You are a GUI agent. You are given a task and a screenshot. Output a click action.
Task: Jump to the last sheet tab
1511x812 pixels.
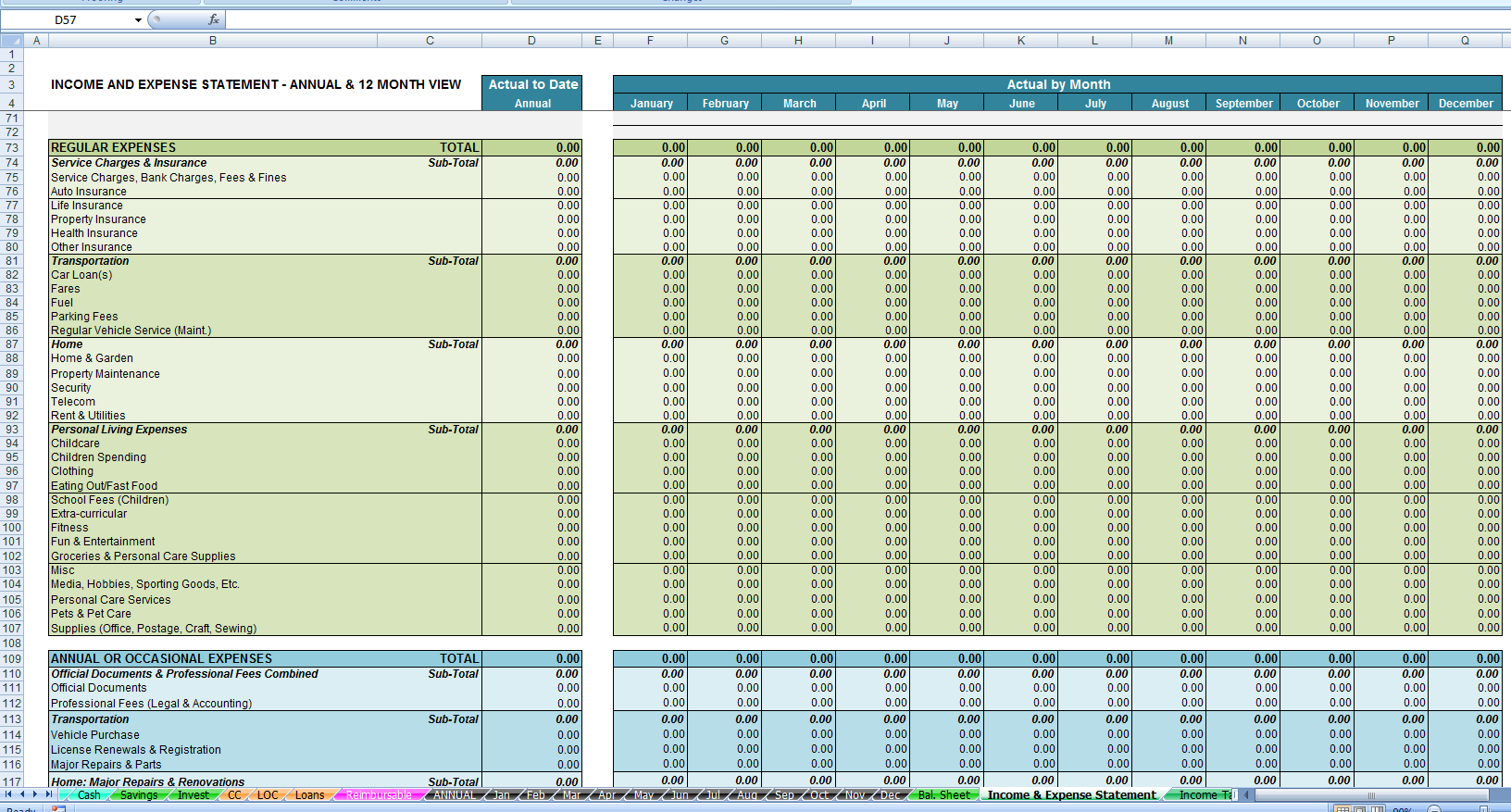click(x=47, y=794)
